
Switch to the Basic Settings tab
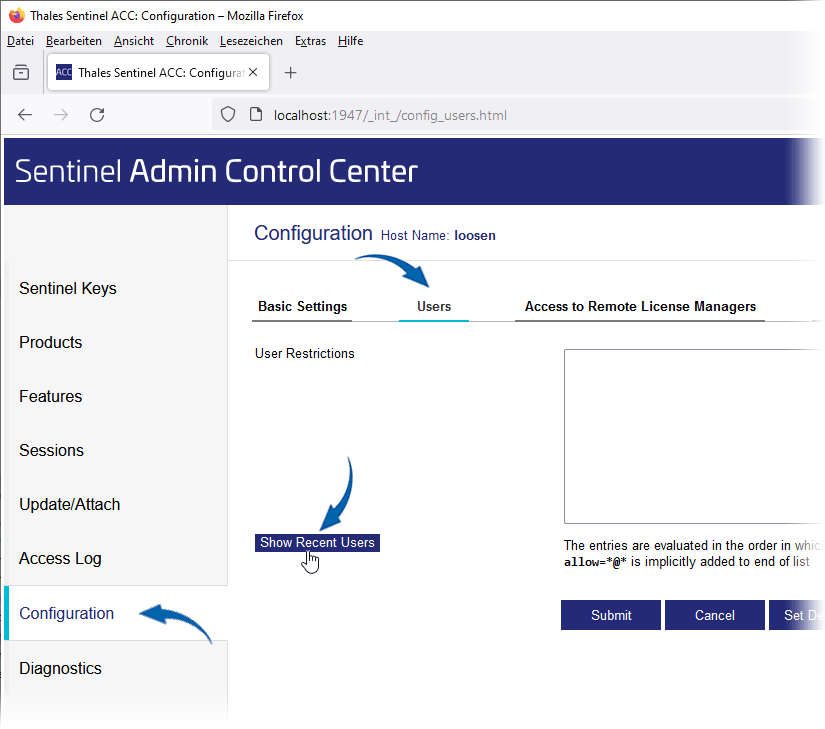coord(302,307)
